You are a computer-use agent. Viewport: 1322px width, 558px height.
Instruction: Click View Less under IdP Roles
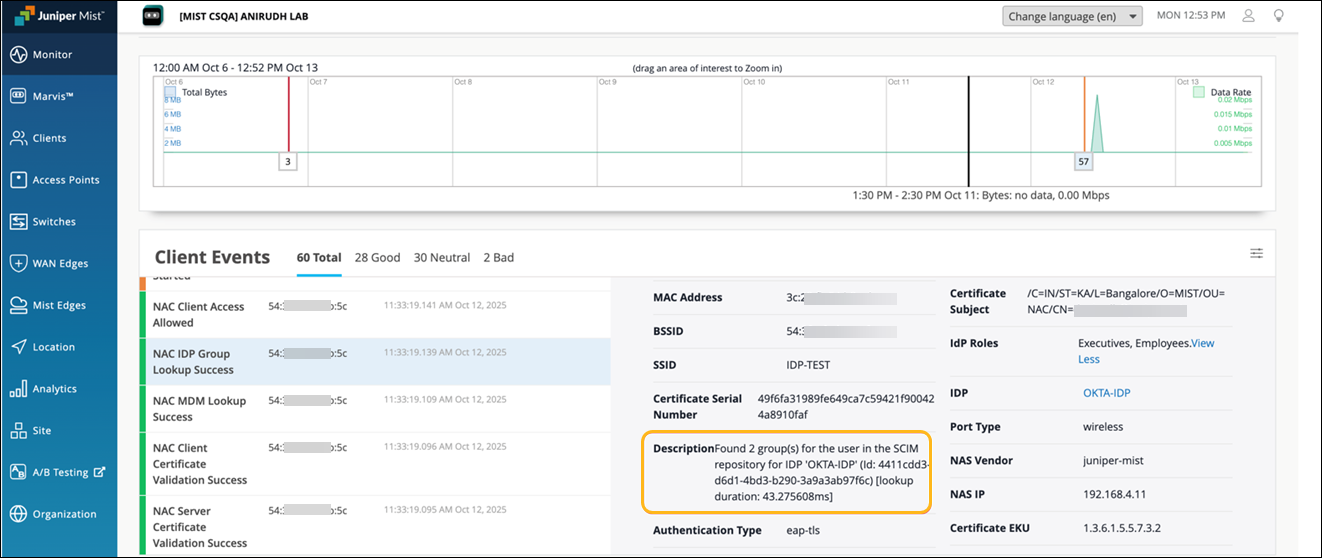[1089, 359]
